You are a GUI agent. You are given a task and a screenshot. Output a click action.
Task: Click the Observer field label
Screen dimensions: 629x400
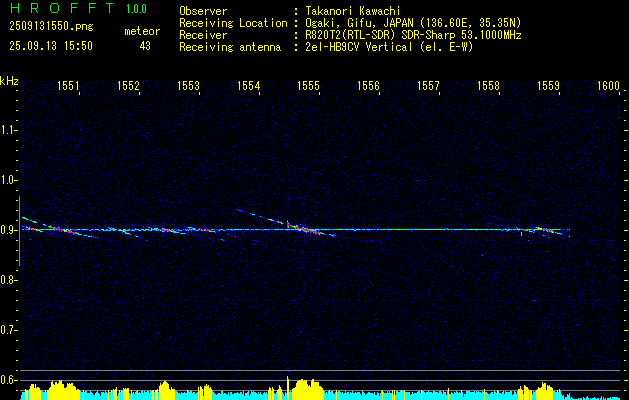(203, 11)
